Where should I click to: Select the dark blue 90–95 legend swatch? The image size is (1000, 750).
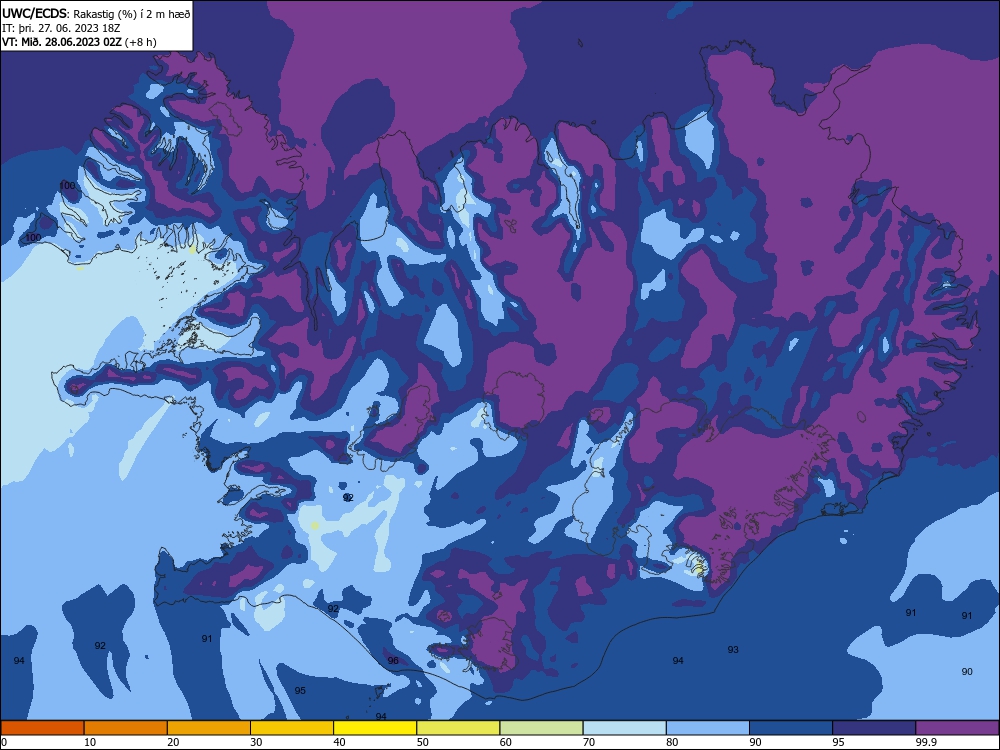pos(791,728)
